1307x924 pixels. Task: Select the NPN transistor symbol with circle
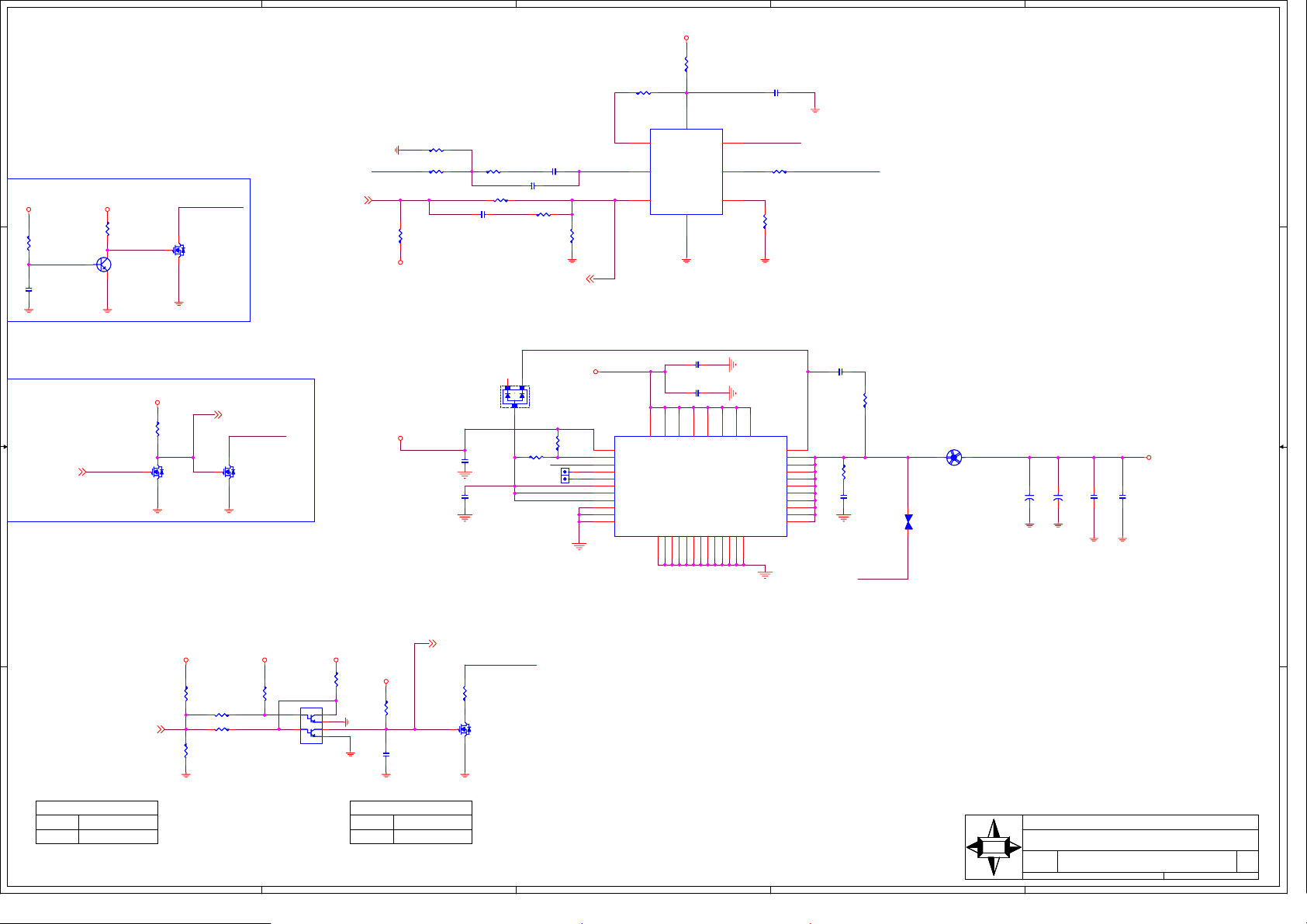point(104,265)
